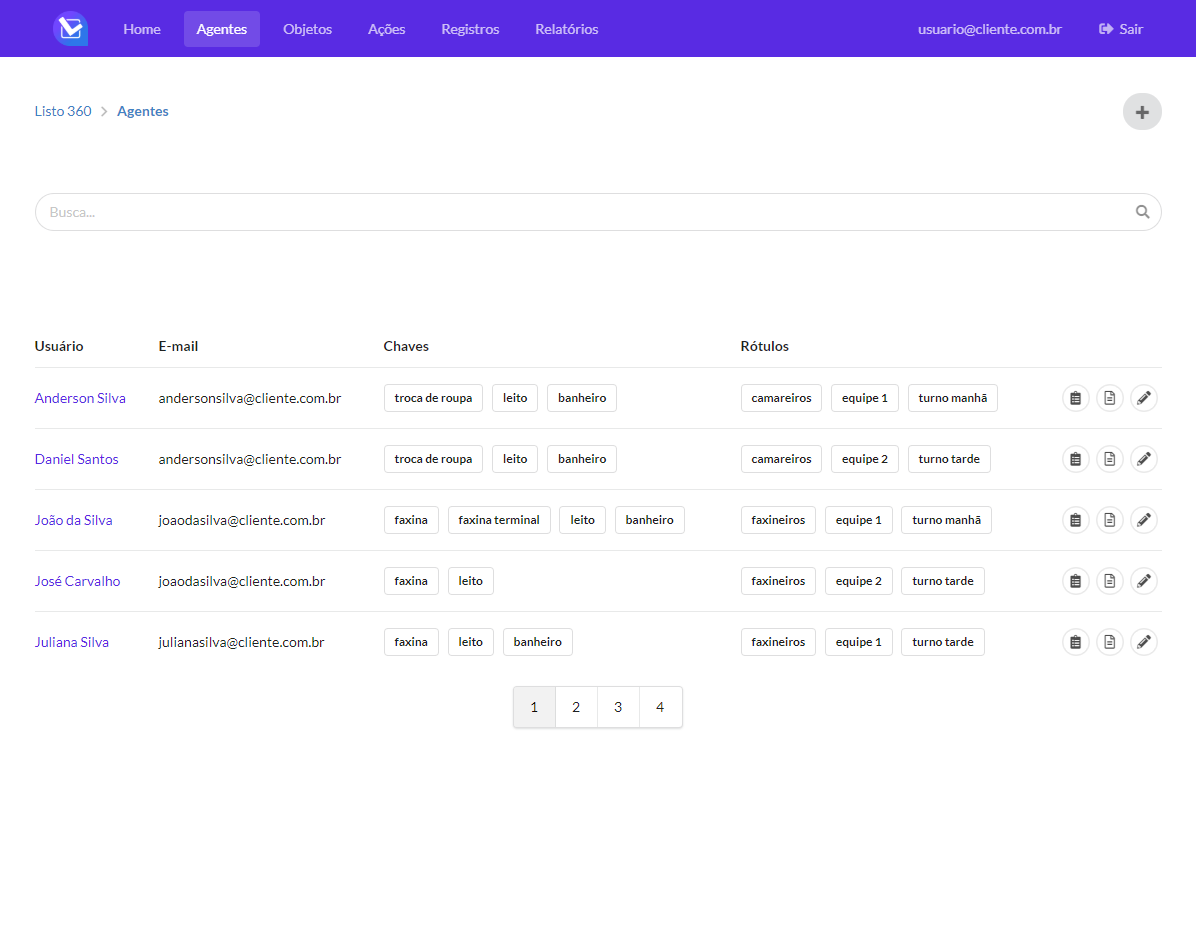1196x934 pixels.
Task: Click the clipboard icon on Daniel Santos row
Action: point(1075,458)
